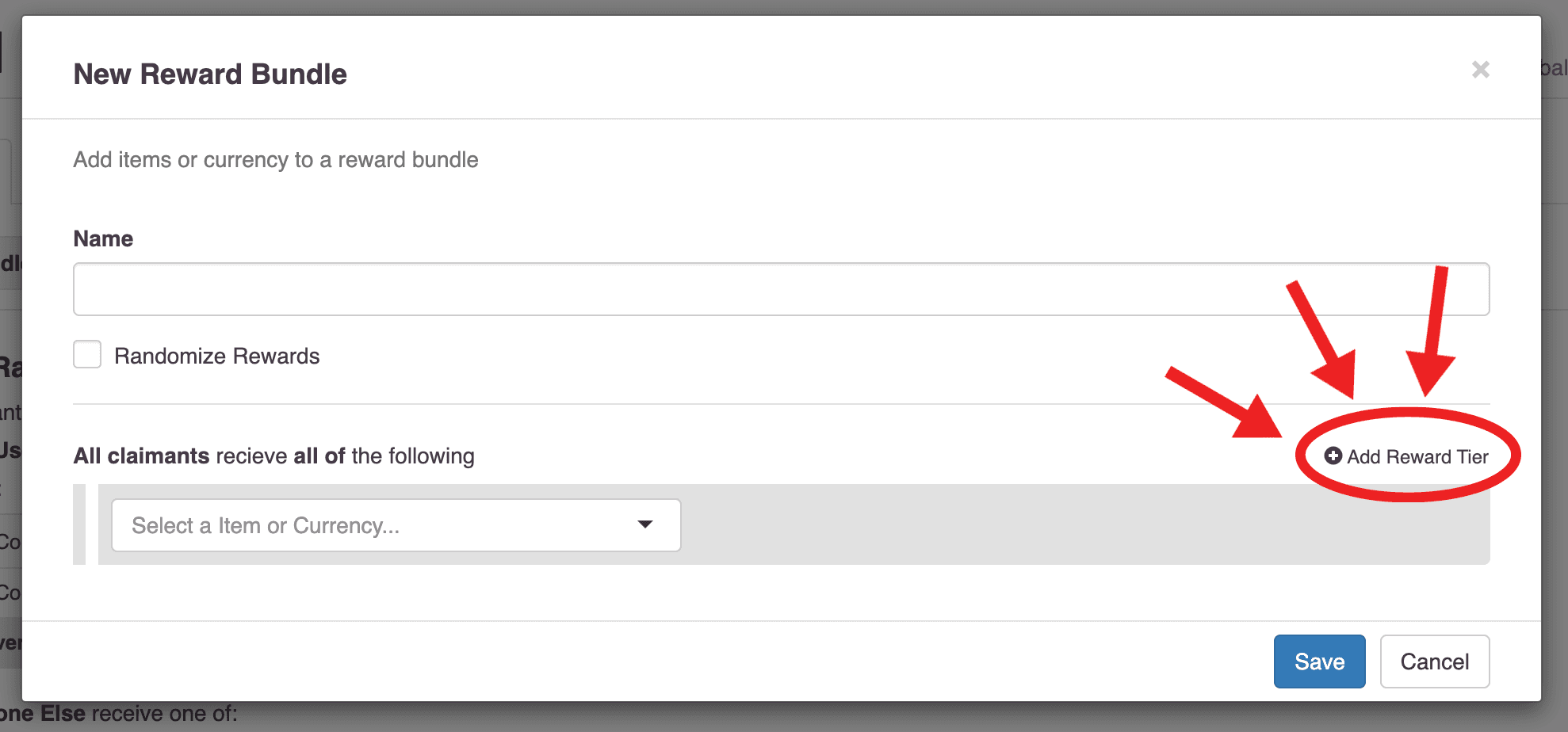Close the New Reward Bundle dialog
The height and width of the screenshot is (732, 1568).
pos(1480,70)
